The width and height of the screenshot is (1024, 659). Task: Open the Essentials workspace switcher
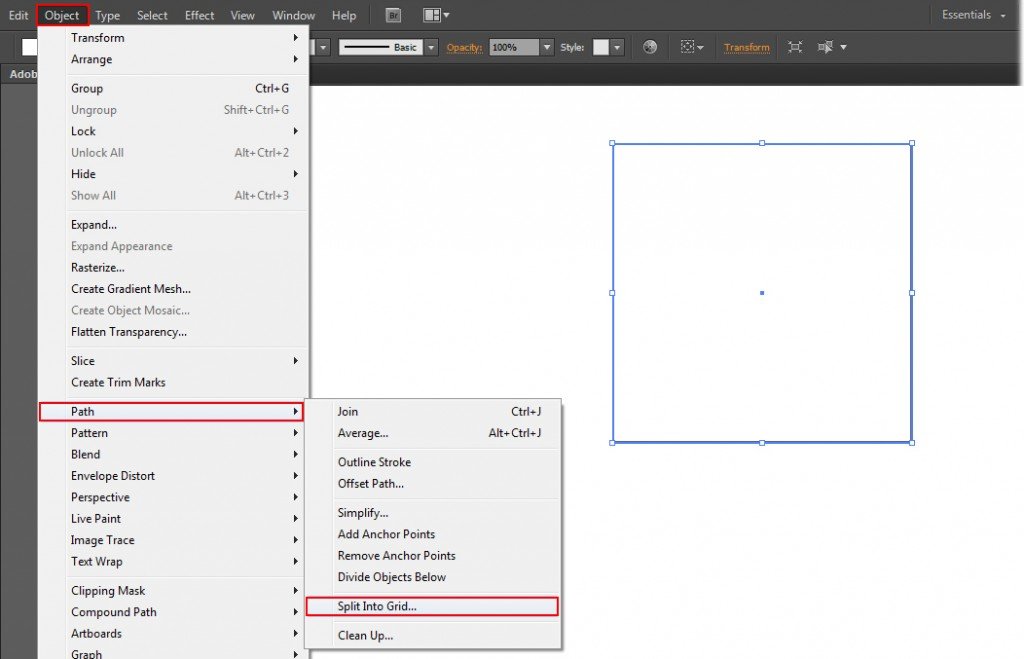(967, 14)
